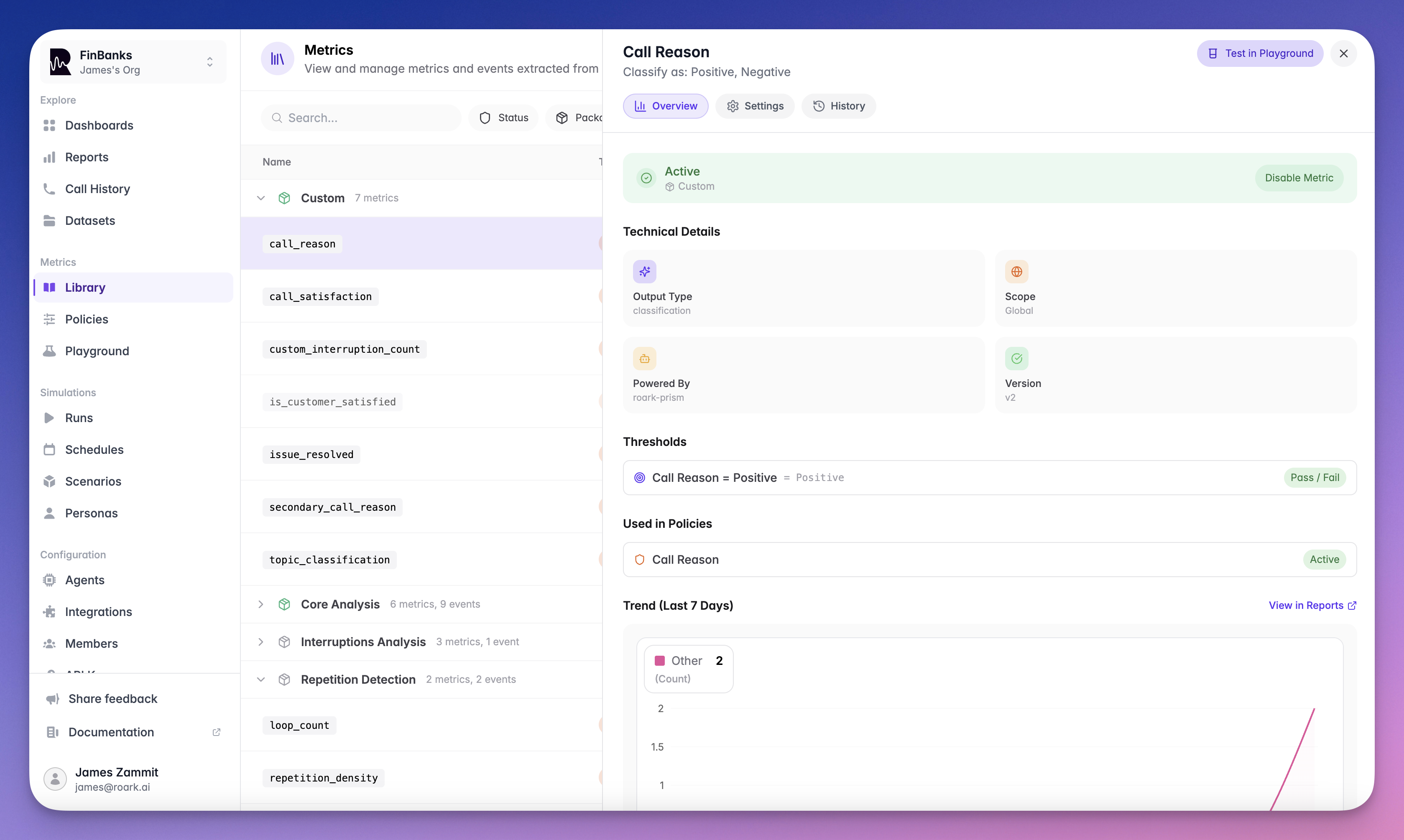Click the Agents chip icon

pyautogui.click(x=49, y=580)
